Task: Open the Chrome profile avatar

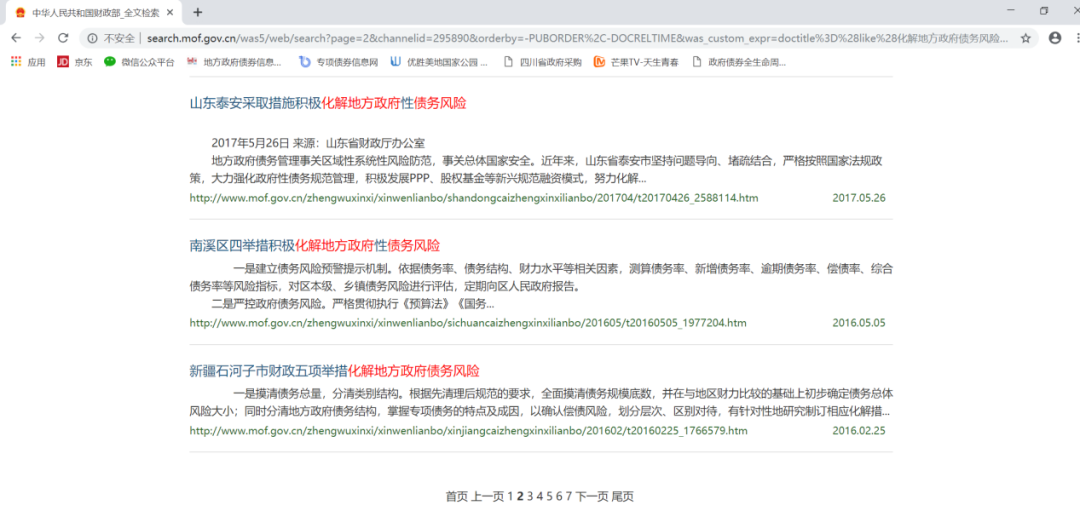Action: click(1055, 38)
